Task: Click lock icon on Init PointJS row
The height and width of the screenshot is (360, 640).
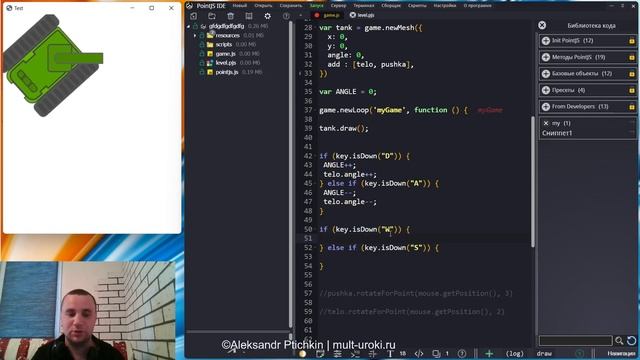Action: click(x=632, y=41)
